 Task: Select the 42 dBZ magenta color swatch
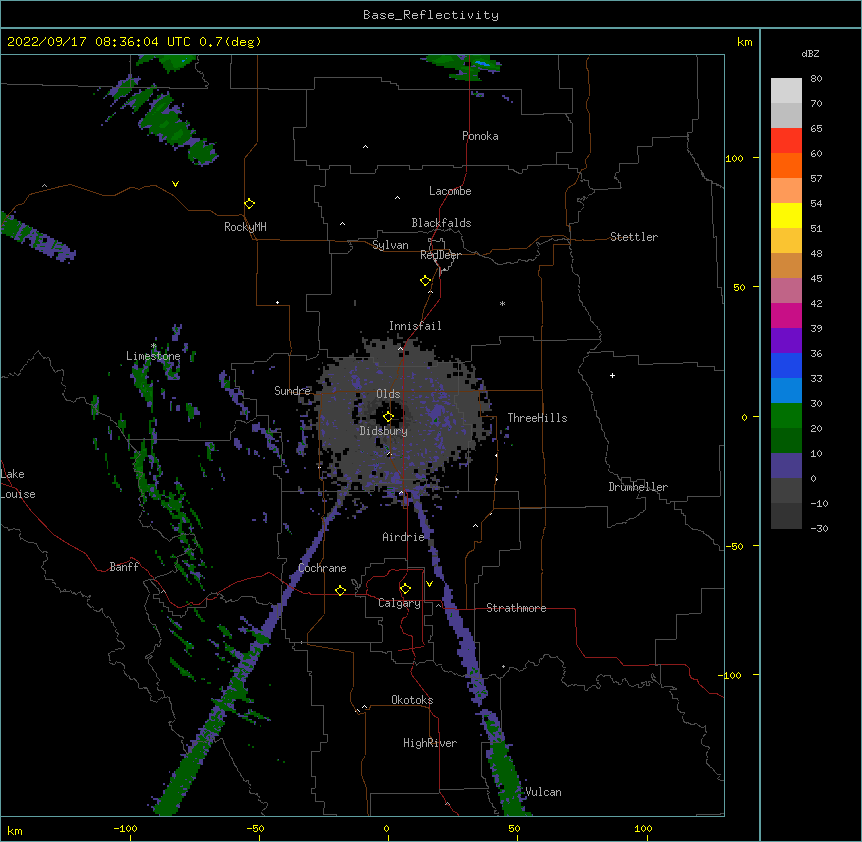click(786, 315)
